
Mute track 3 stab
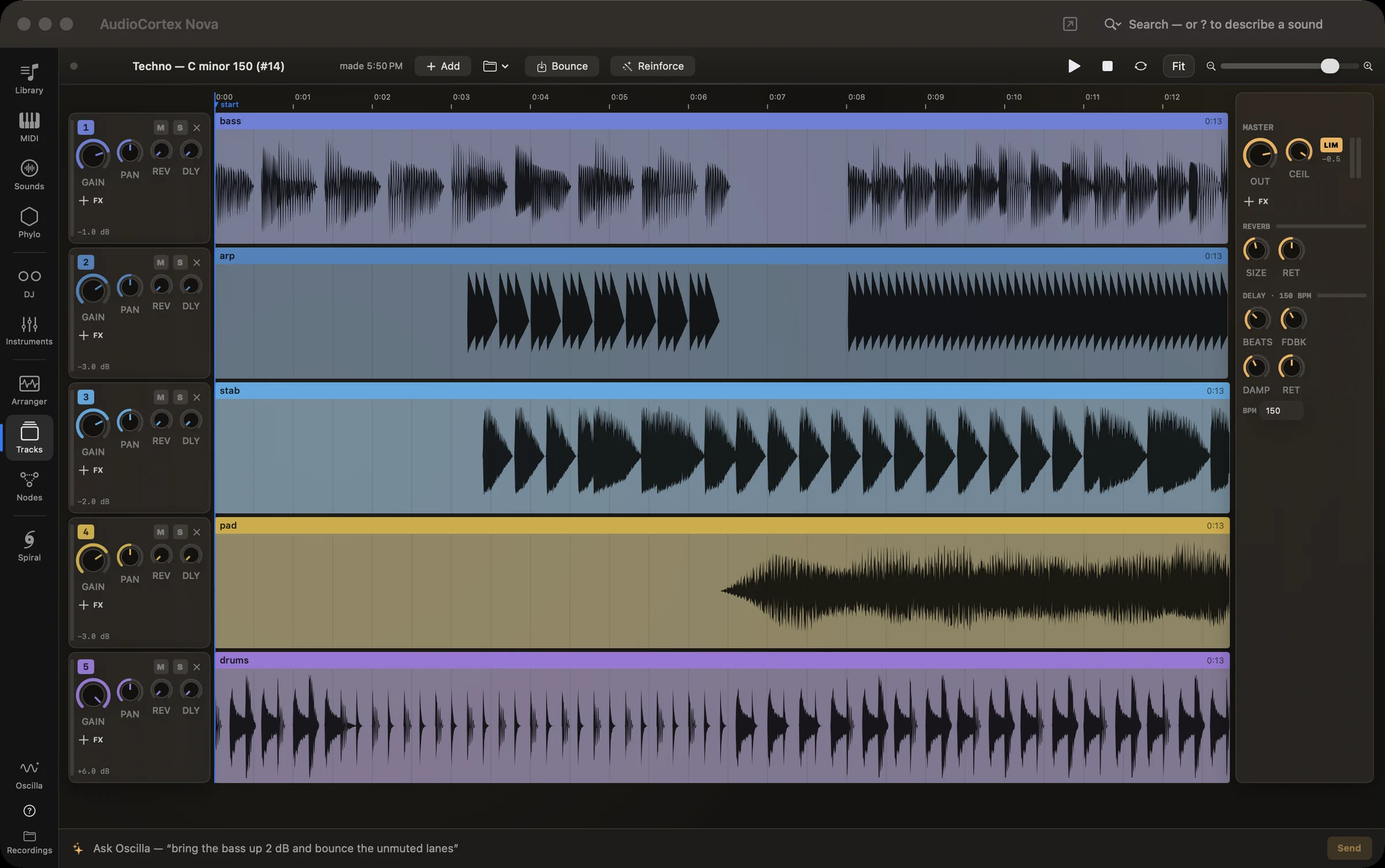point(160,397)
